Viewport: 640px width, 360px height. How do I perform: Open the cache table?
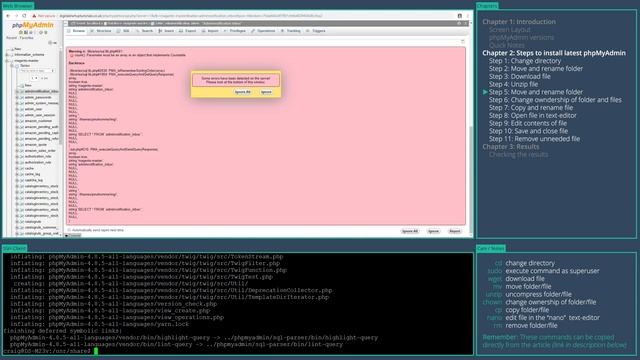coord(29,169)
